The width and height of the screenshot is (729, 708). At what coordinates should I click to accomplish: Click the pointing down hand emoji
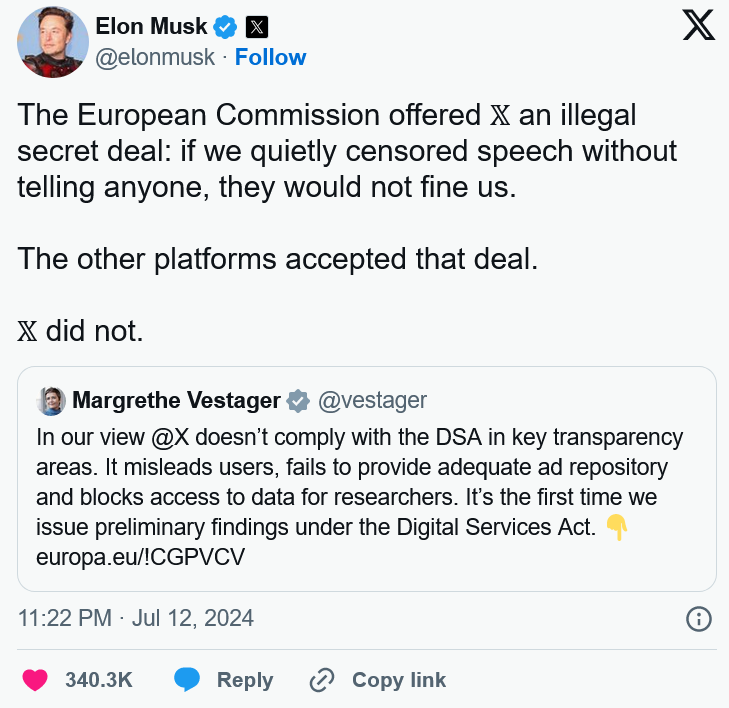tap(617, 527)
